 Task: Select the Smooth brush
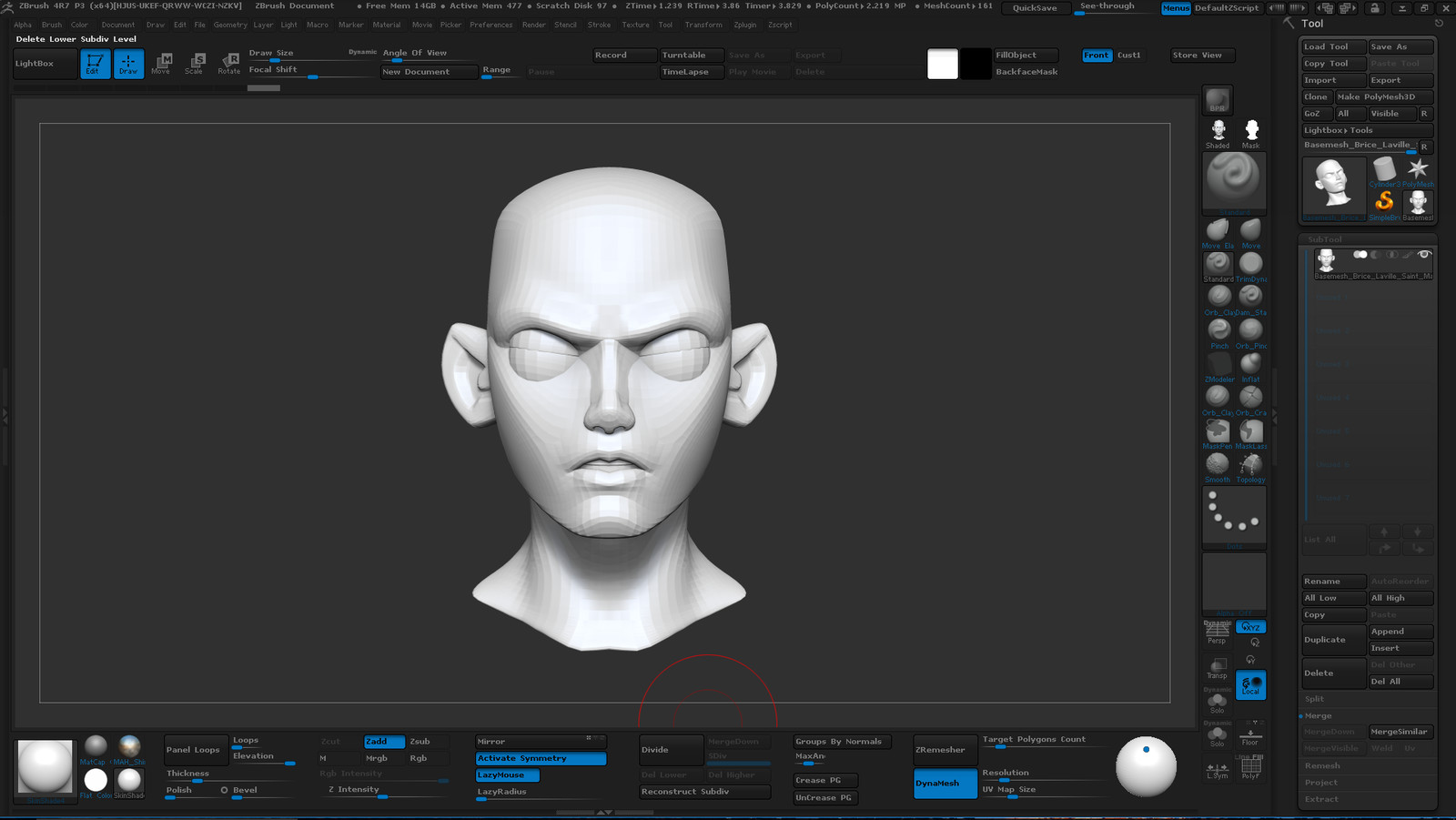pos(1218,467)
